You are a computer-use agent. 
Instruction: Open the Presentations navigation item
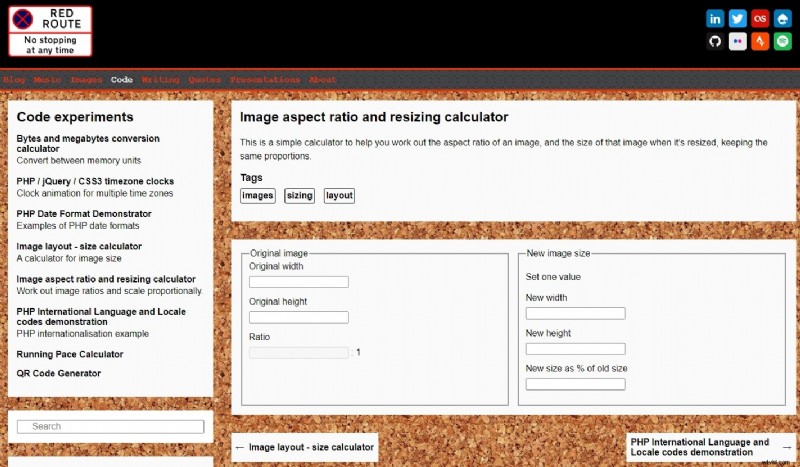265,80
